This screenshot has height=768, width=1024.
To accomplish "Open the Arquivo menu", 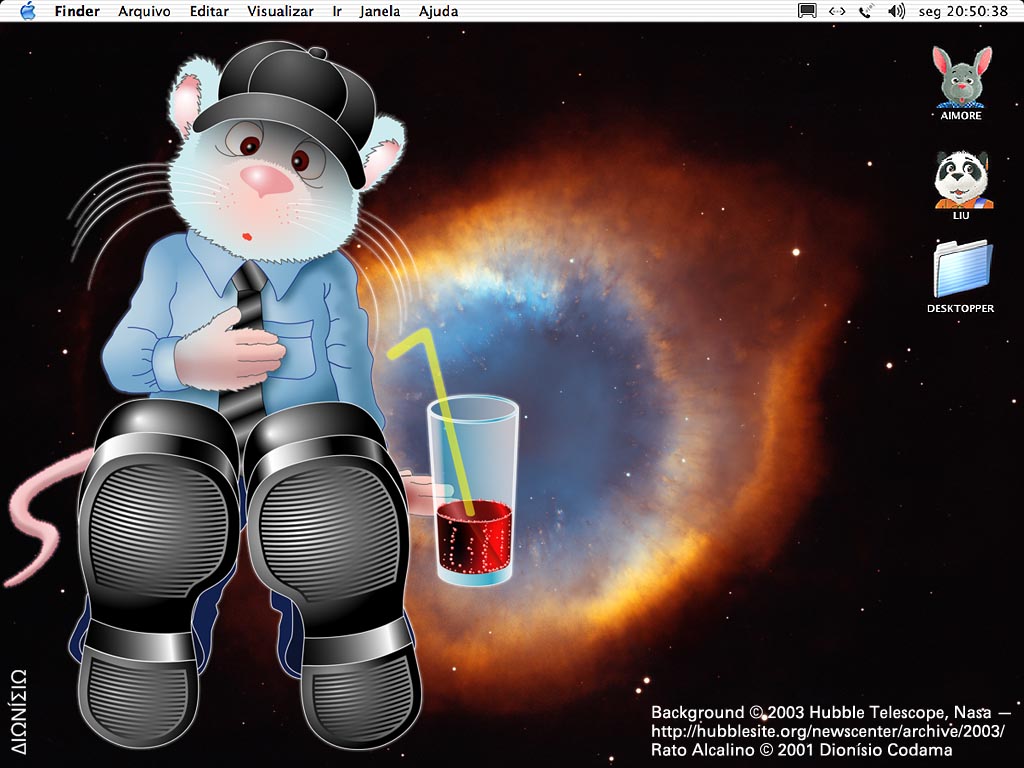I will pos(144,11).
